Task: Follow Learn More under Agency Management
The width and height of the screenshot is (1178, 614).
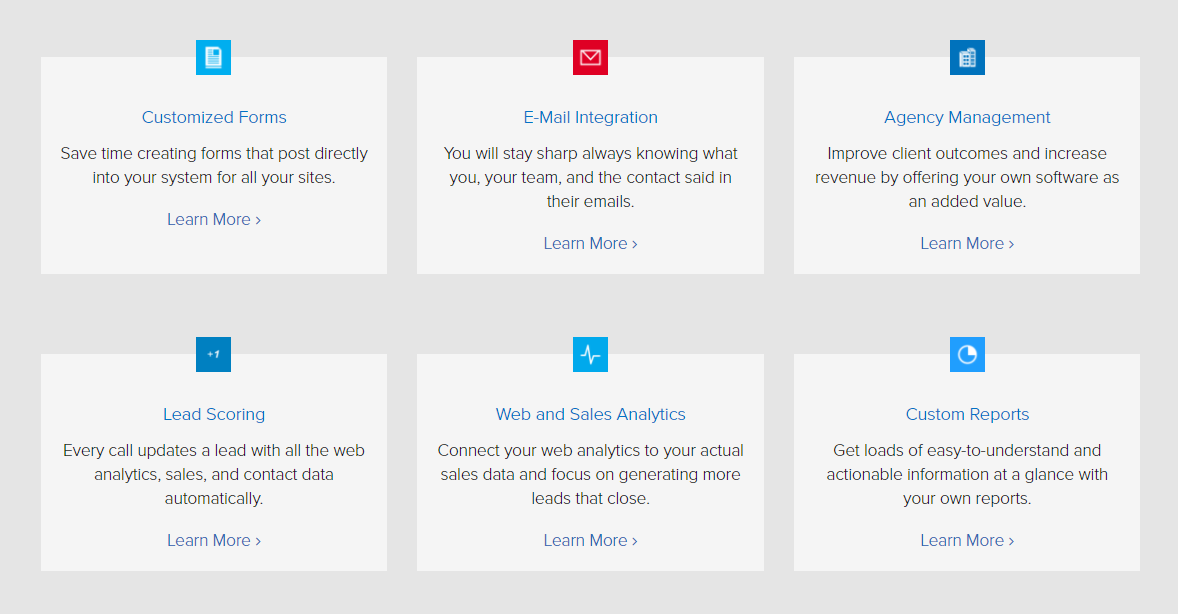Action: (x=967, y=243)
